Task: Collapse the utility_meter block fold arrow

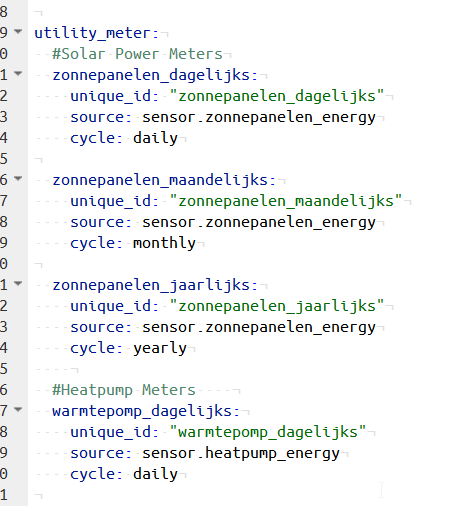Action: 18,31
